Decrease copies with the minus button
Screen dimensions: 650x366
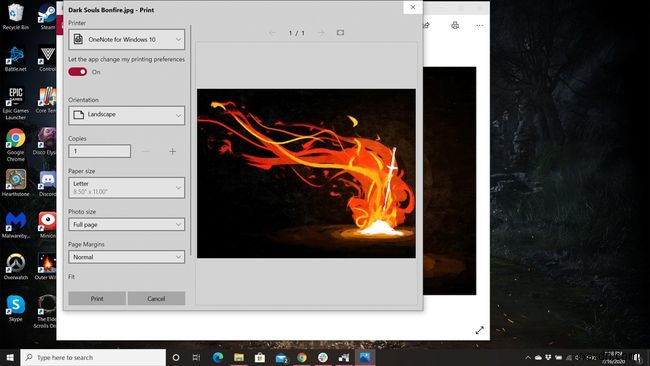point(146,151)
